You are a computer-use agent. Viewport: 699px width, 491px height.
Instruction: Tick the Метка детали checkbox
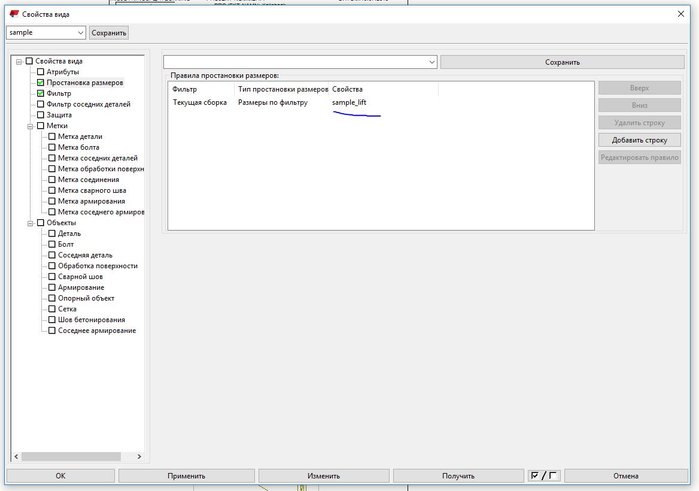(52, 136)
